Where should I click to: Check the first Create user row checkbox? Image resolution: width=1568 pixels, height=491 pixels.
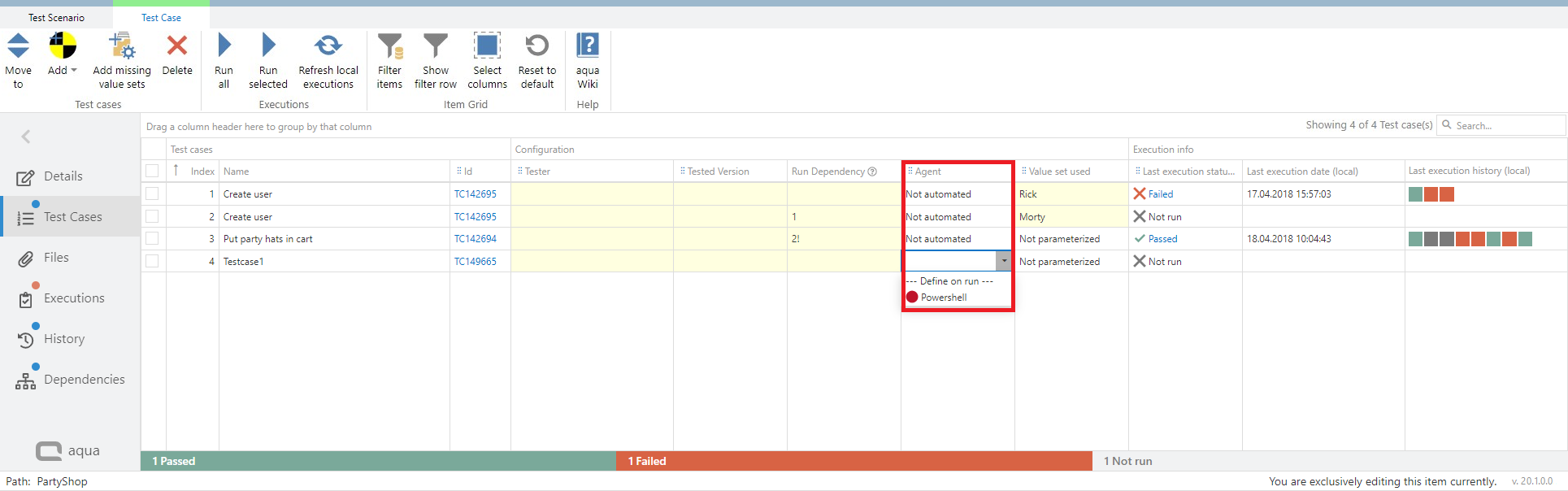(x=152, y=193)
